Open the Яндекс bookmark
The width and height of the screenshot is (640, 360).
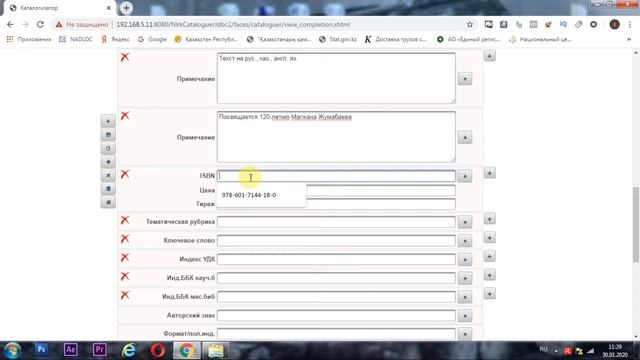point(116,39)
